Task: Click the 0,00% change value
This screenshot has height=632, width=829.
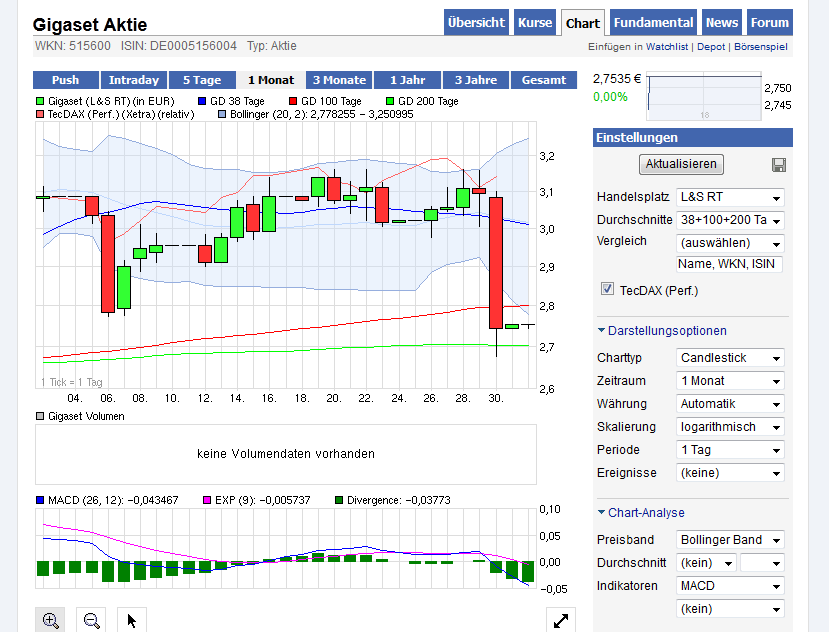Action: click(x=610, y=97)
